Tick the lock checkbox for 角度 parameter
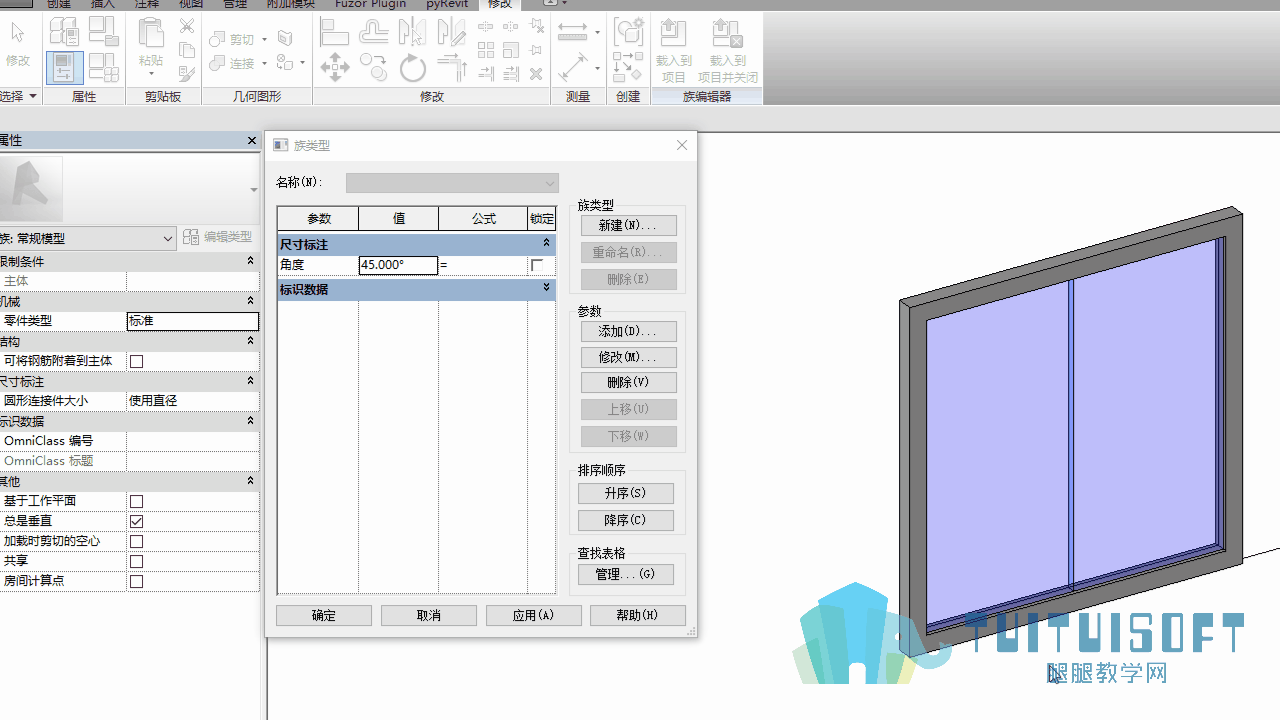The height and width of the screenshot is (720, 1280). [537, 265]
